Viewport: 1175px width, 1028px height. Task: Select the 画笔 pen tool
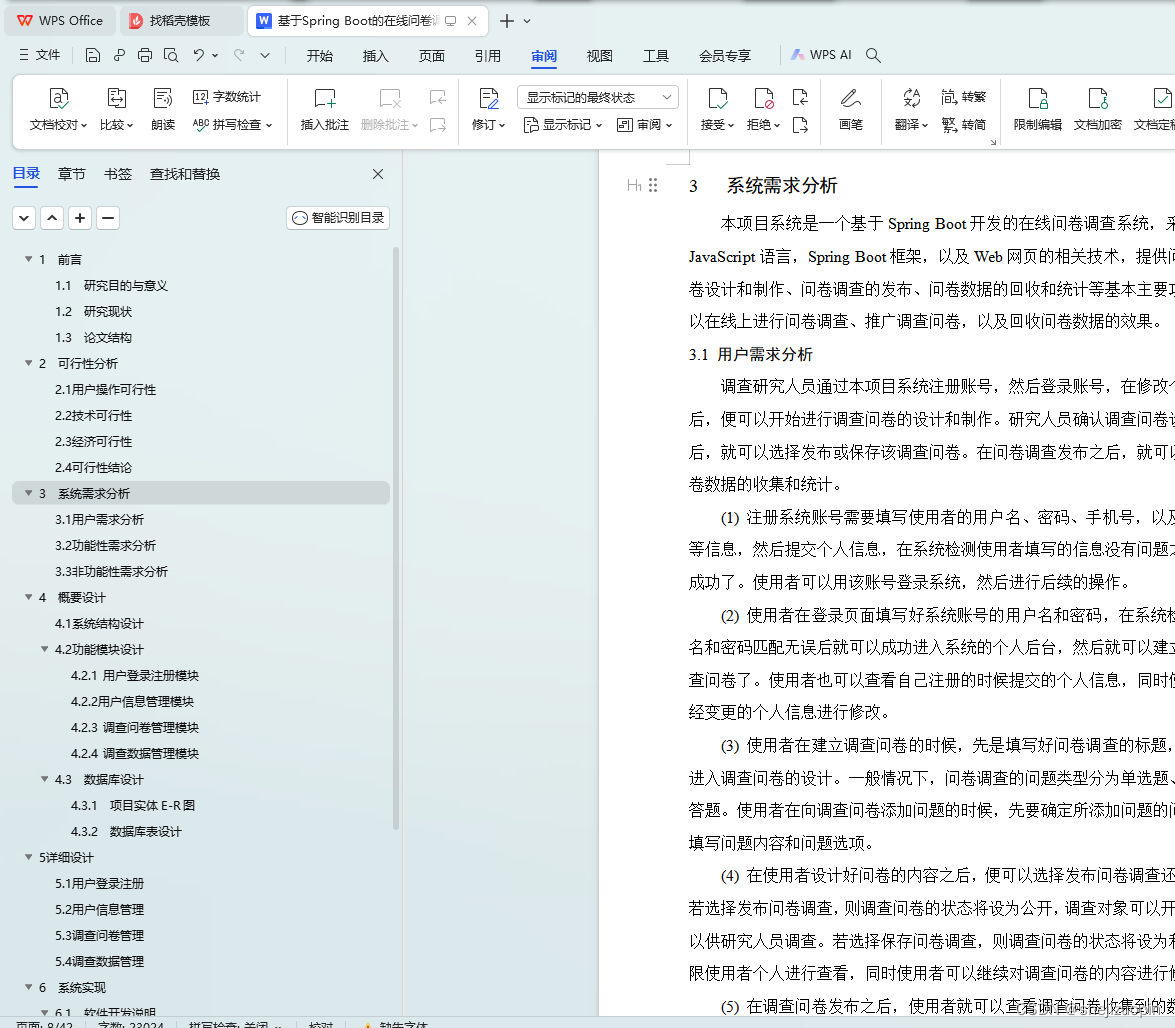pyautogui.click(x=851, y=109)
